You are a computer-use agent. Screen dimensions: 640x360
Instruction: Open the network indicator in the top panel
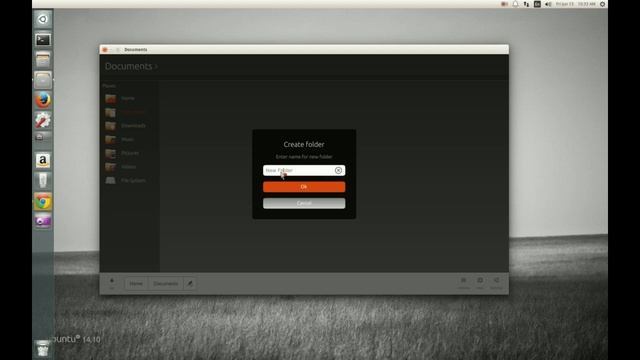click(x=526, y=4)
